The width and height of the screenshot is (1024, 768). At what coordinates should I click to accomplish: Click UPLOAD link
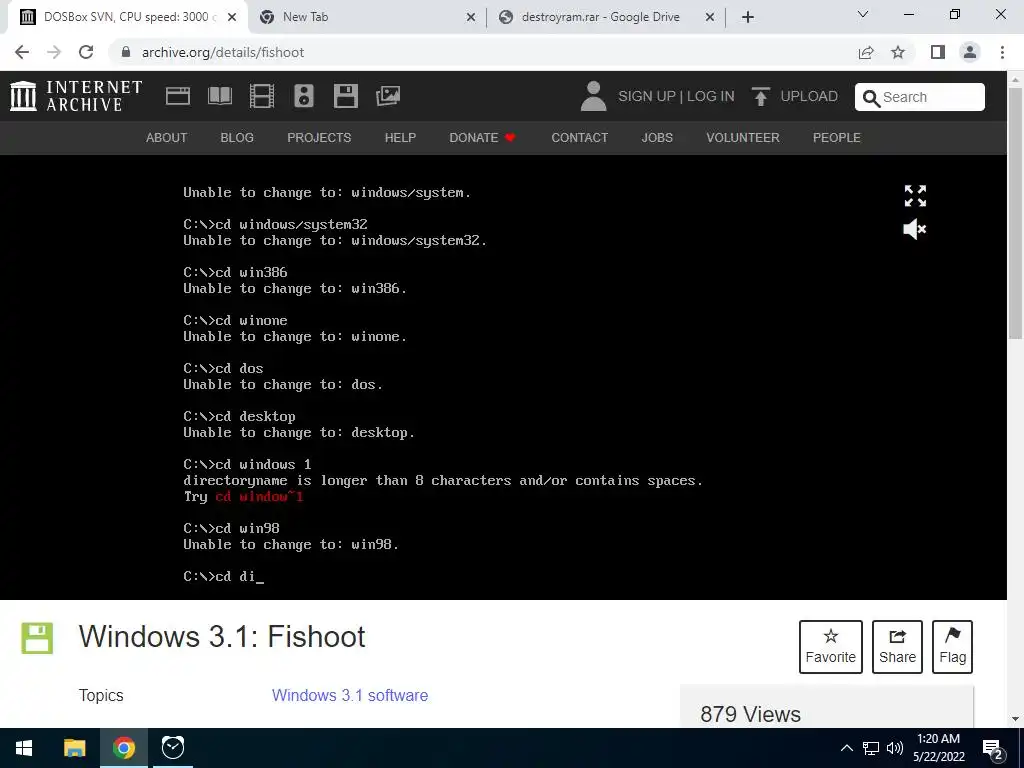[808, 96]
